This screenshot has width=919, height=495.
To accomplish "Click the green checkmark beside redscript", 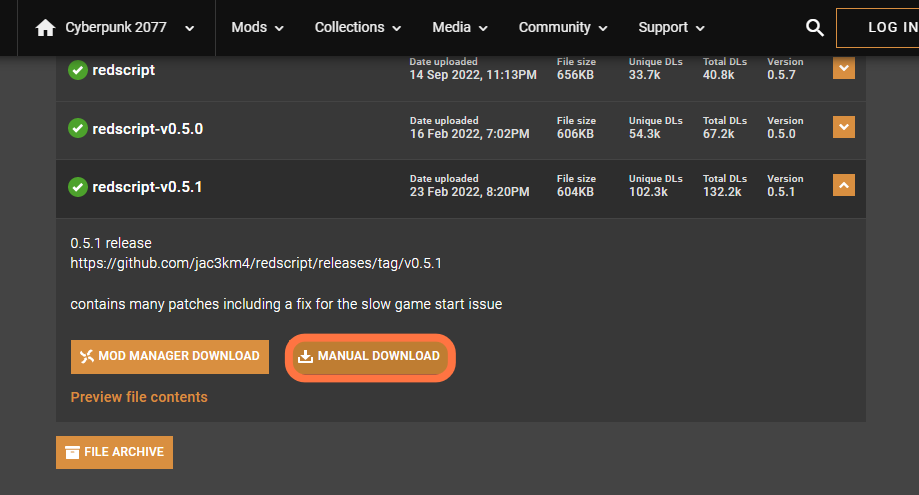I will tap(78, 70).
